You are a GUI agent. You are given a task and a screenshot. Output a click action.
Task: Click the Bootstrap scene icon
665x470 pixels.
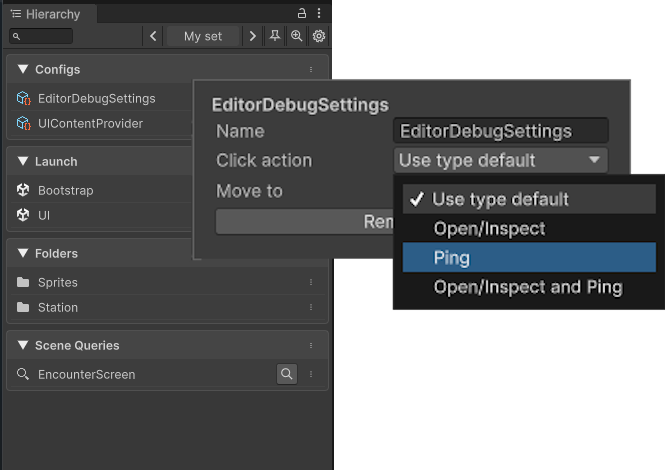coord(23,190)
